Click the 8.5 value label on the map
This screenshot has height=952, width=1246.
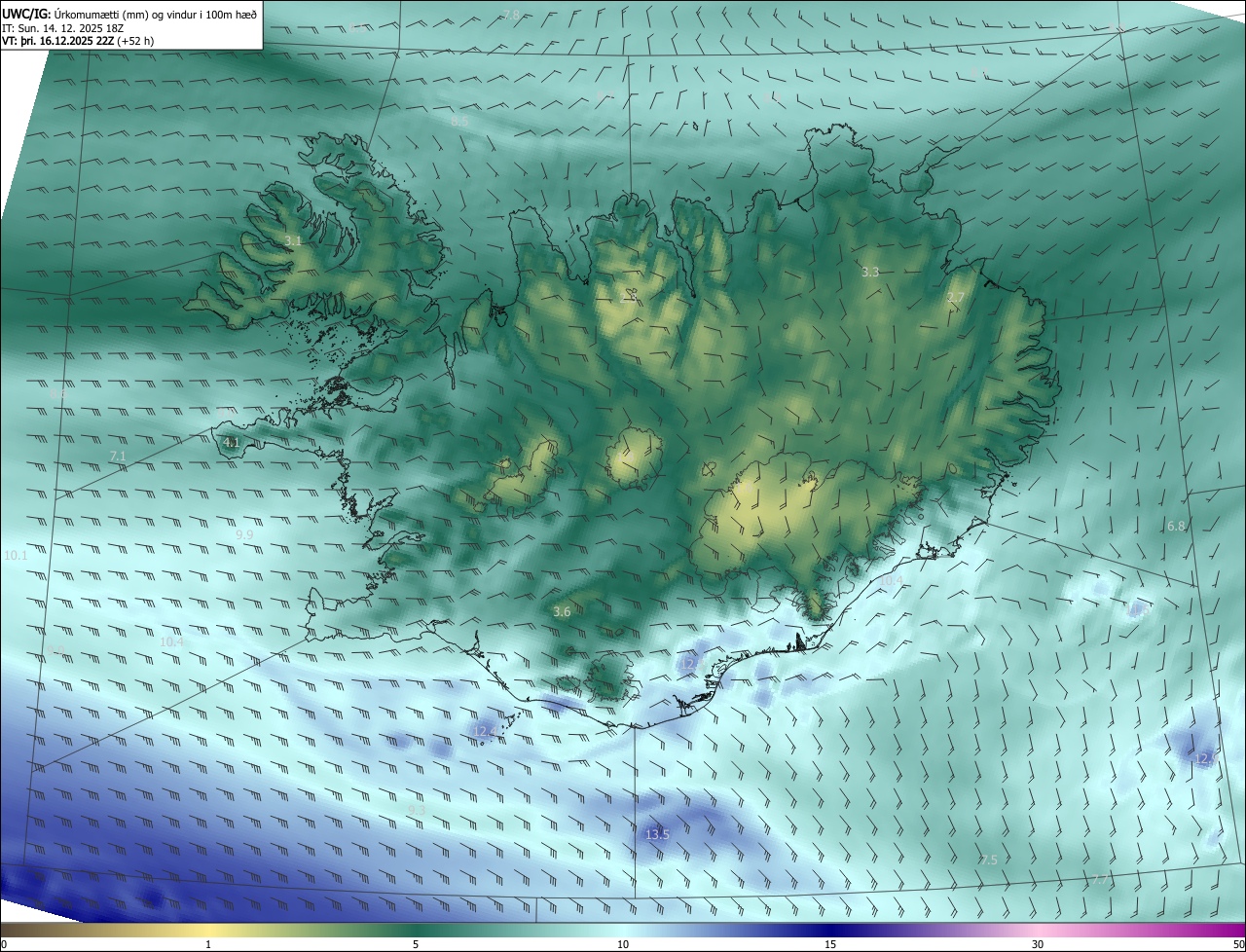tap(459, 121)
